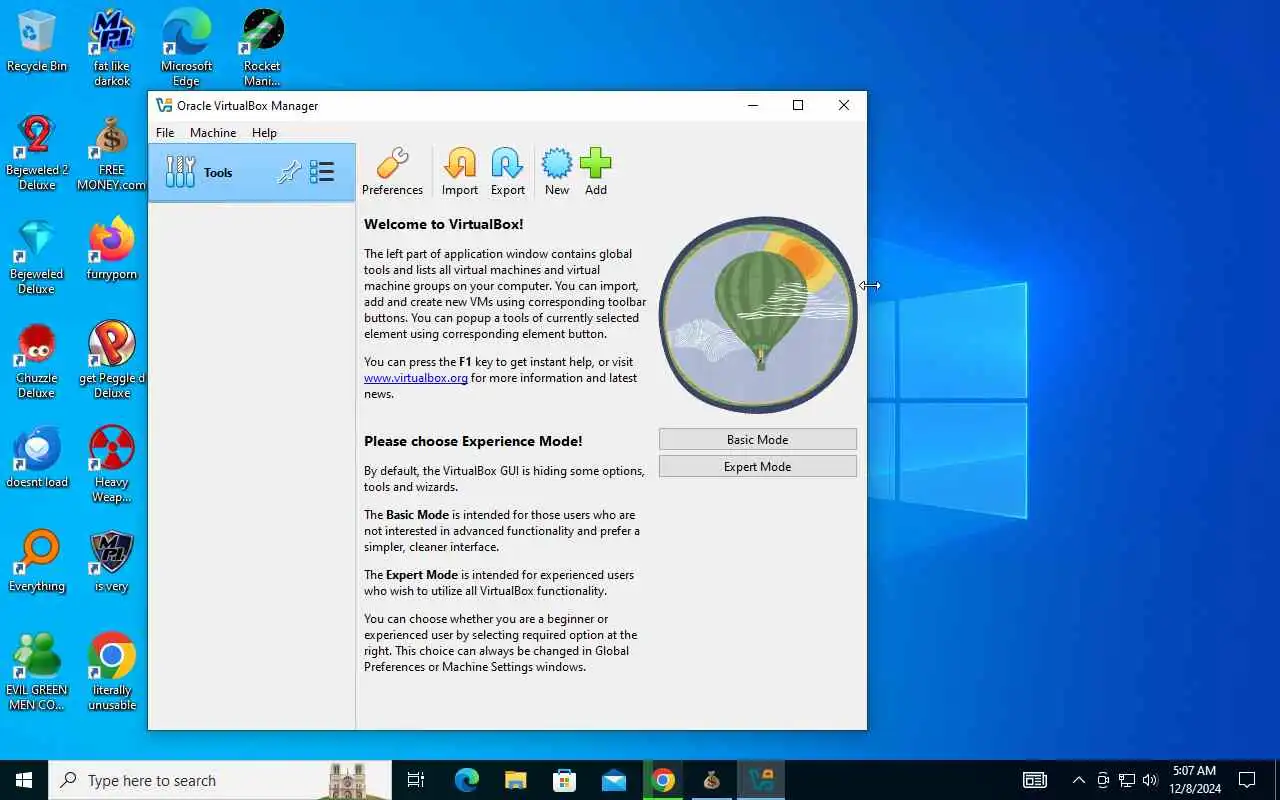Click the pin icon in the Tools row

click(289, 172)
